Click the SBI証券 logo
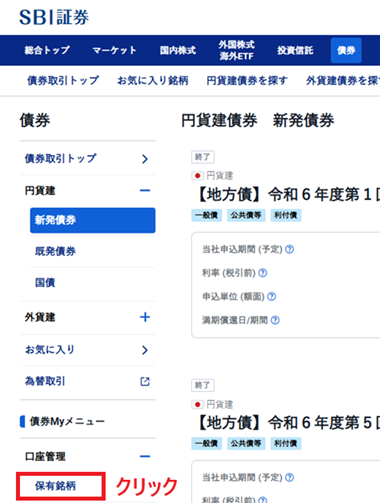 pyautogui.click(x=54, y=17)
